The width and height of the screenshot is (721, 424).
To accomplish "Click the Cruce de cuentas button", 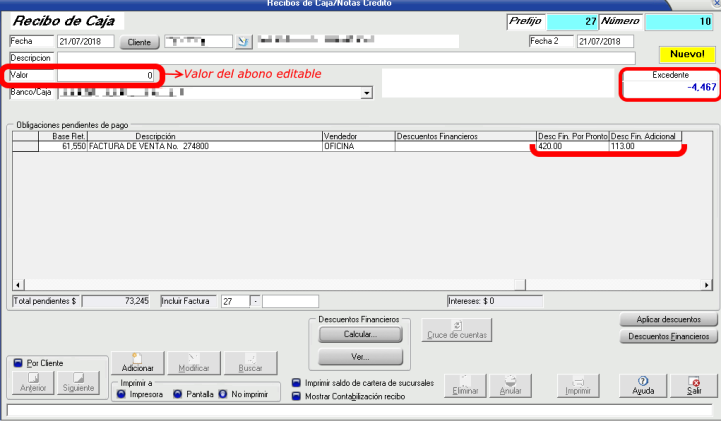I will point(455,330).
